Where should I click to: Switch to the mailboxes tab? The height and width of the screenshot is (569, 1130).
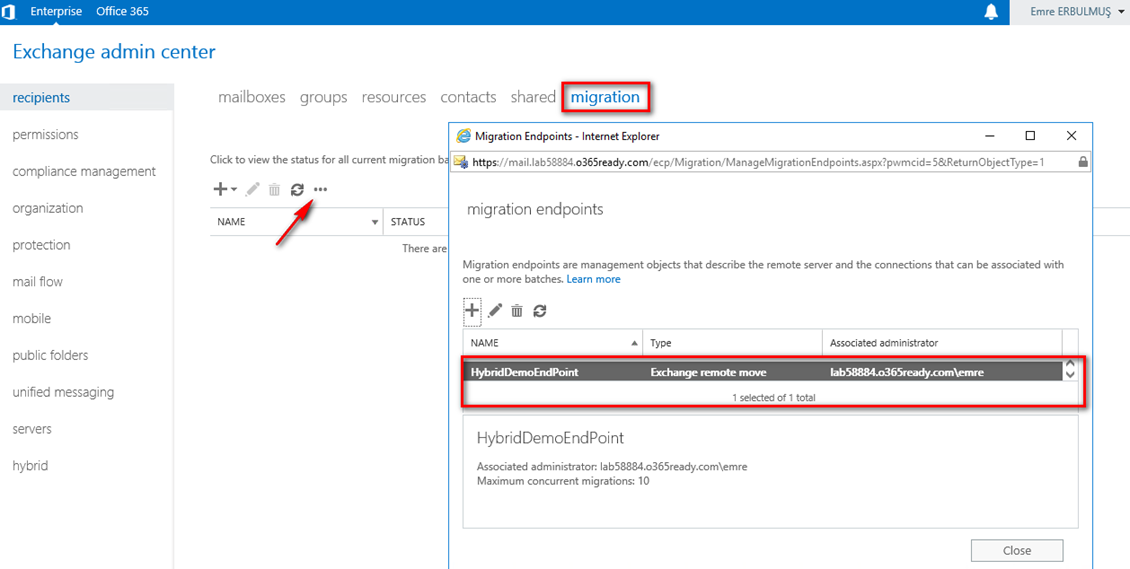click(x=252, y=97)
